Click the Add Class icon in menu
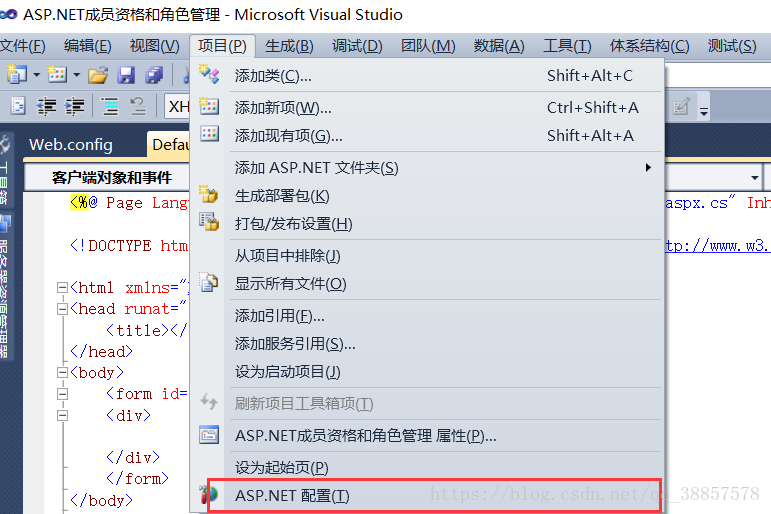This screenshot has width=771, height=514. click(209, 74)
